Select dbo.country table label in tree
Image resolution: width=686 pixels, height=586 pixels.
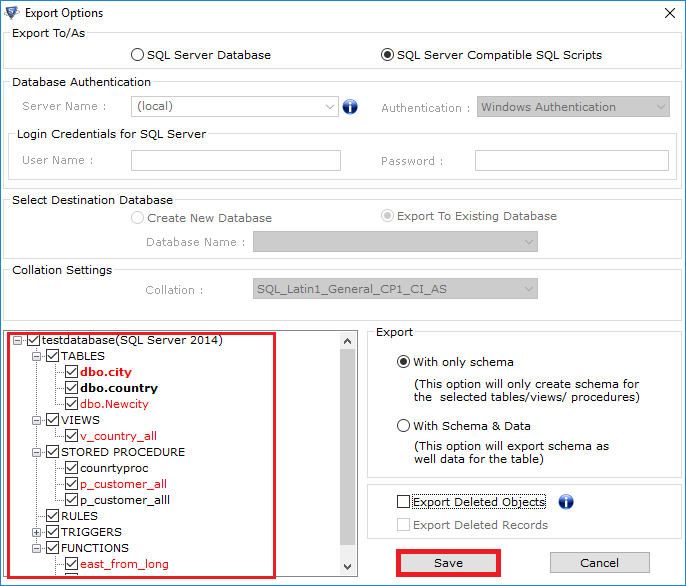click(x=119, y=388)
